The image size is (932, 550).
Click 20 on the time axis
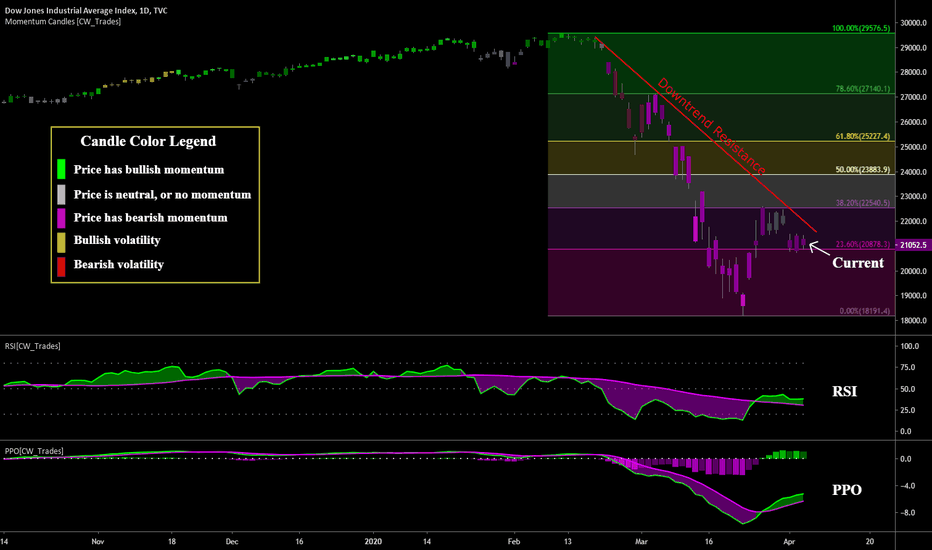tap(870, 542)
